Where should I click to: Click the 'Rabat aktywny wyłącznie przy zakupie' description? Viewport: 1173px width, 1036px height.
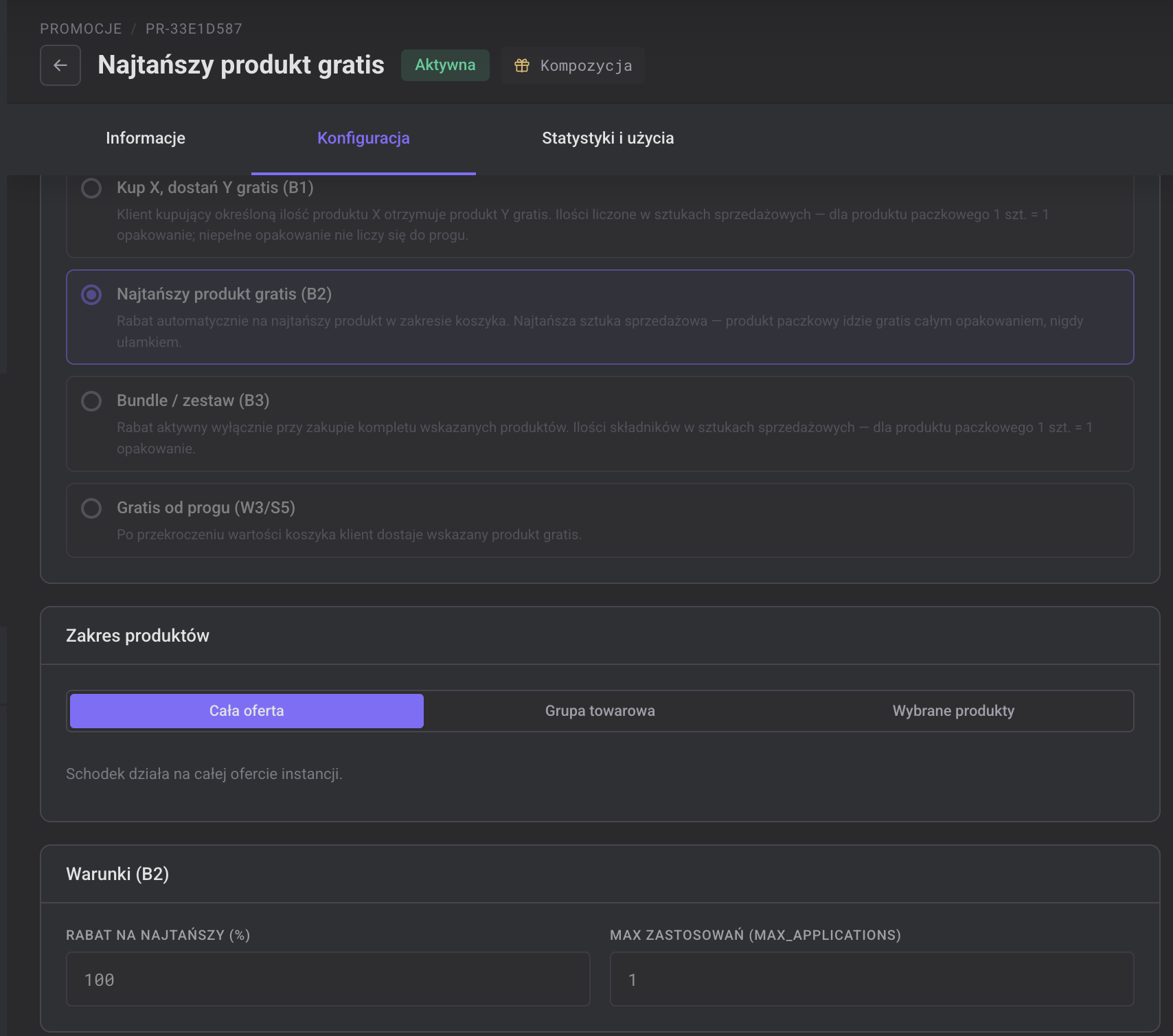coord(604,438)
